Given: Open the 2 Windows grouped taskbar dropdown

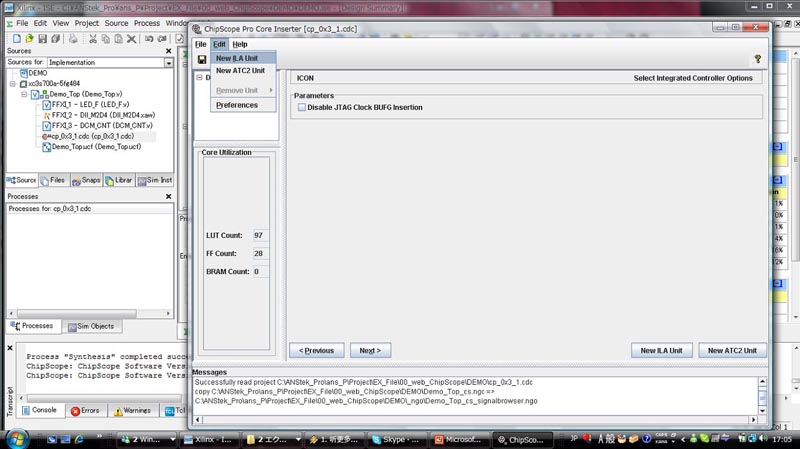Looking at the screenshot, I should (x=172, y=439).
